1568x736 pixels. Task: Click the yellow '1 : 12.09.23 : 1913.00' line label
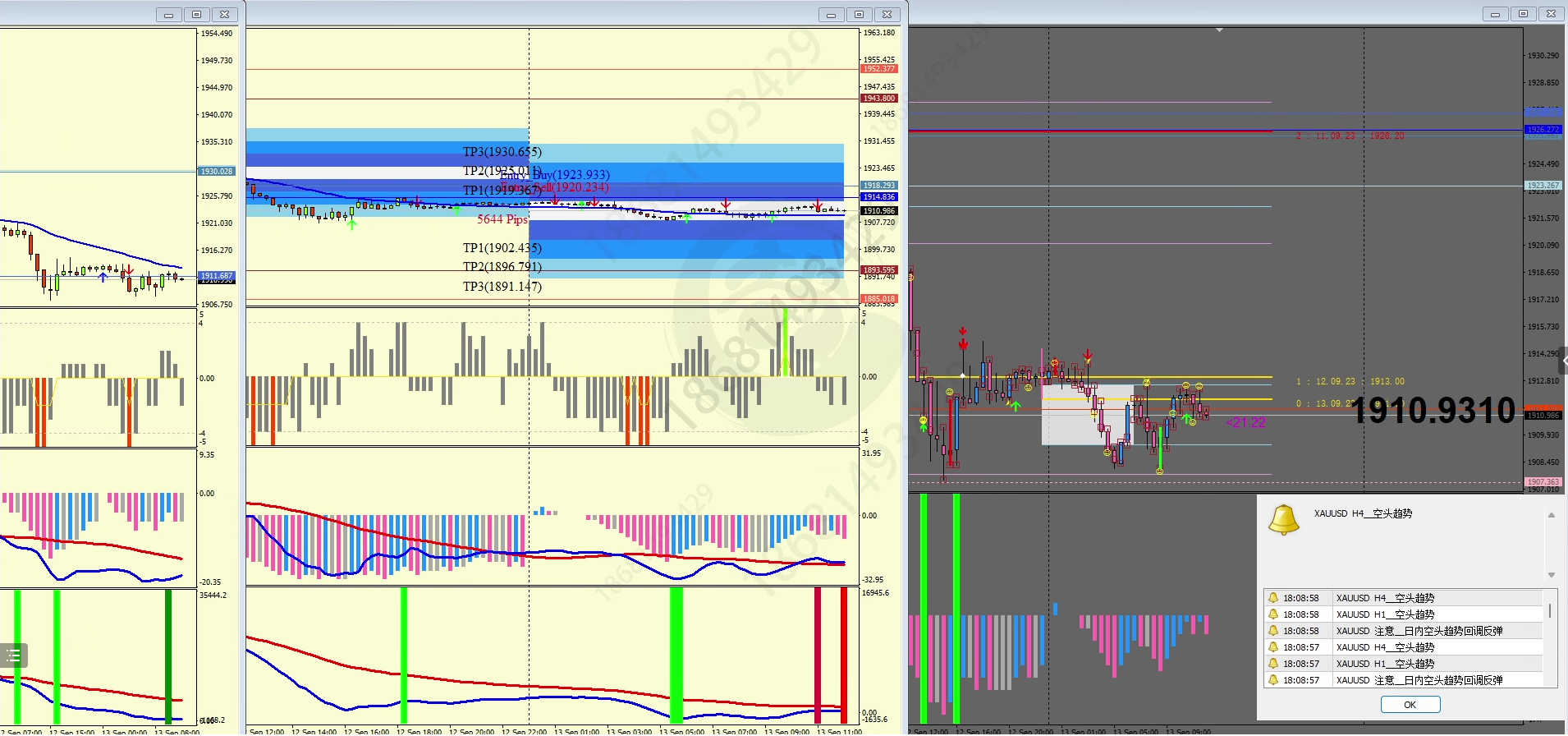tap(1350, 382)
